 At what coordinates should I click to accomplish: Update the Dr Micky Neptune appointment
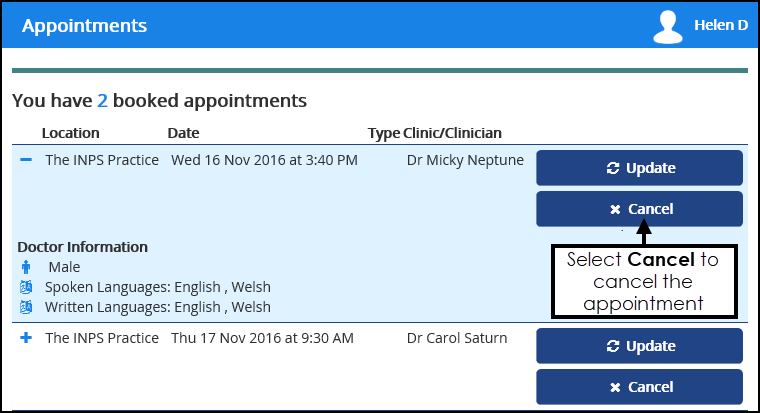tap(640, 168)
